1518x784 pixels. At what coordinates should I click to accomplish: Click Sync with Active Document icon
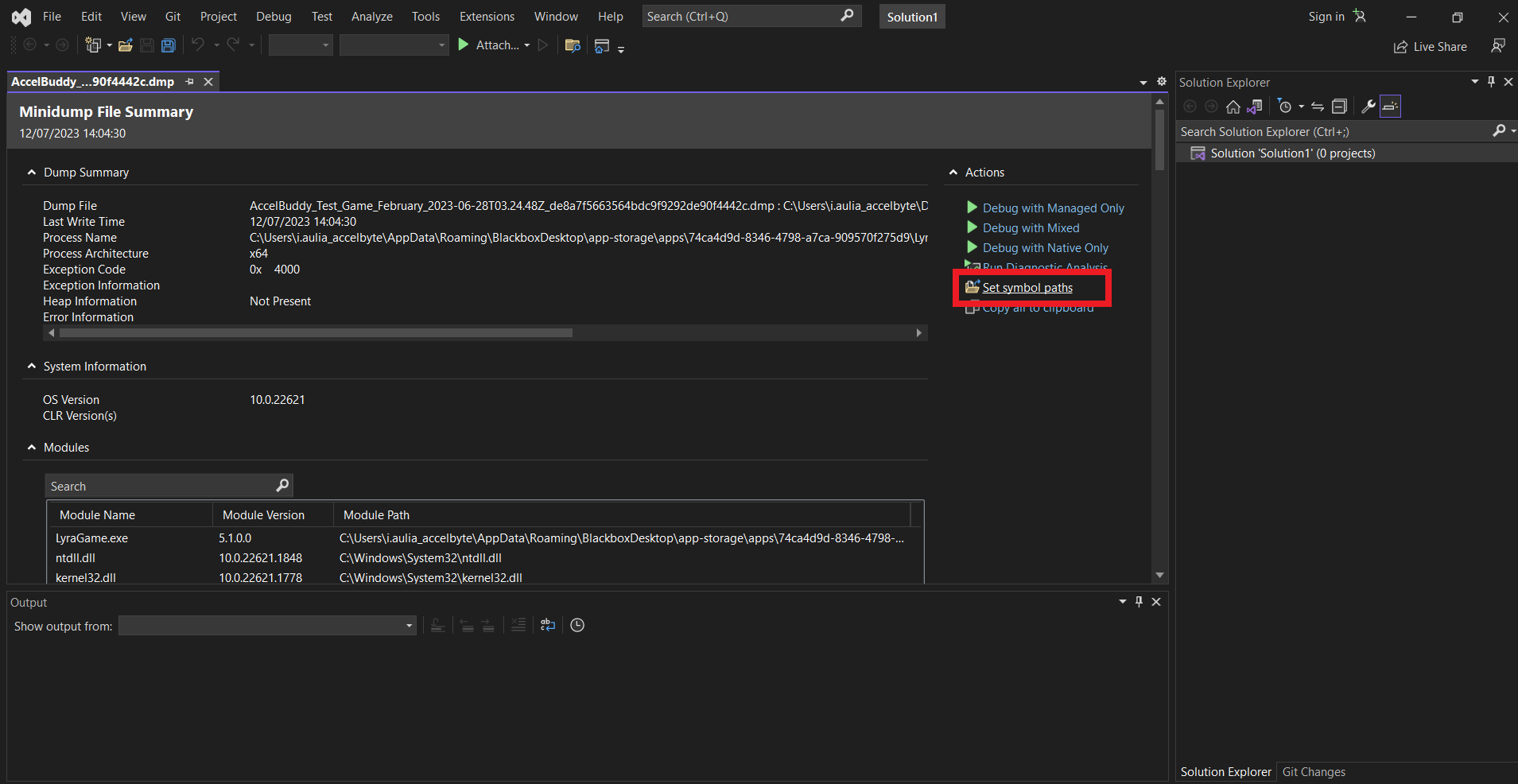point(1318,107)
